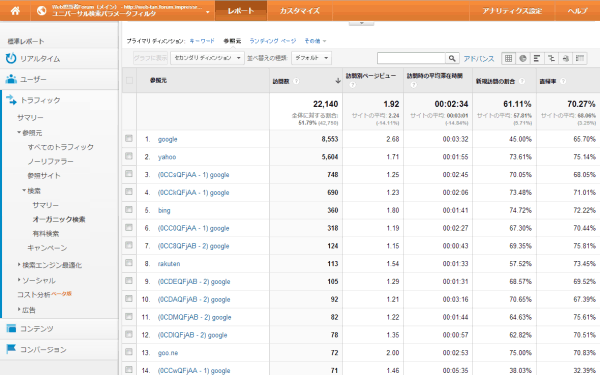Click the globe account icon in header
The height and width of the screenshot is (375, 600).
click(x=41, y=11)
